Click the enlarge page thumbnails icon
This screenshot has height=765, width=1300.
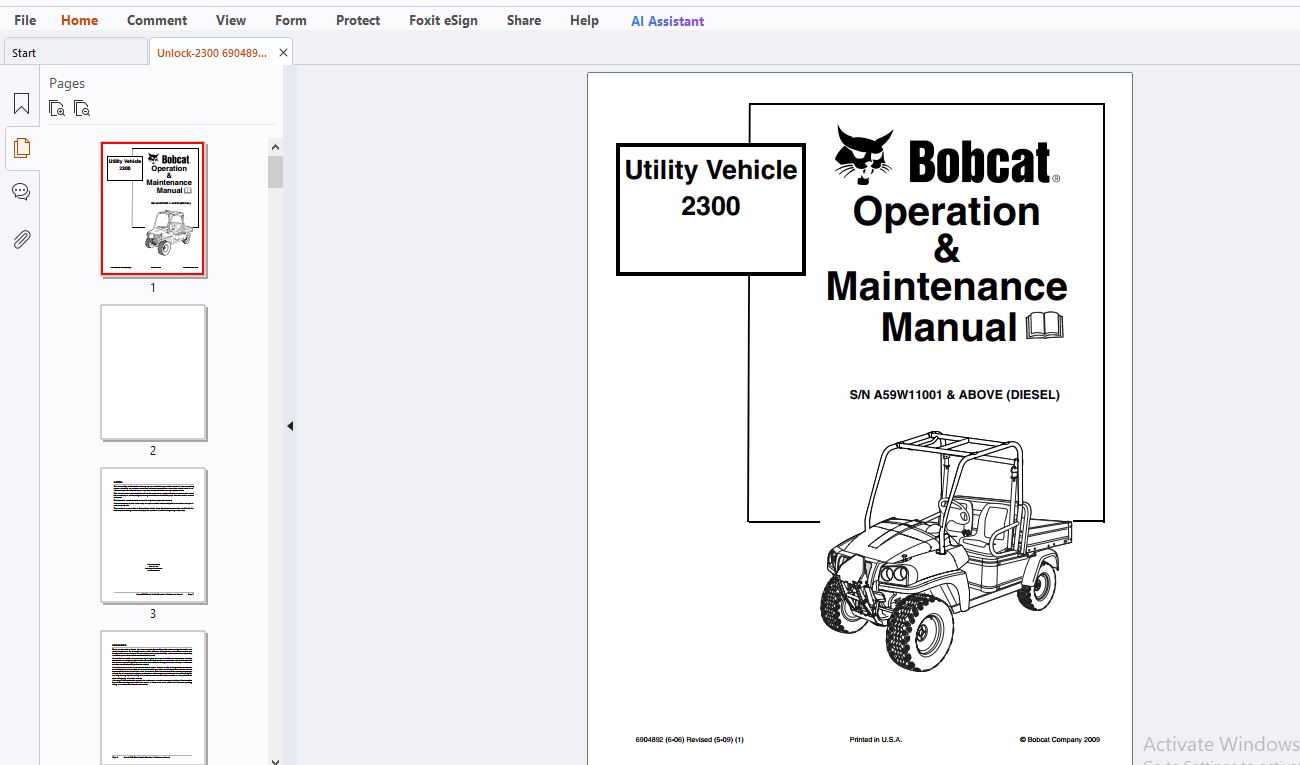57,108
